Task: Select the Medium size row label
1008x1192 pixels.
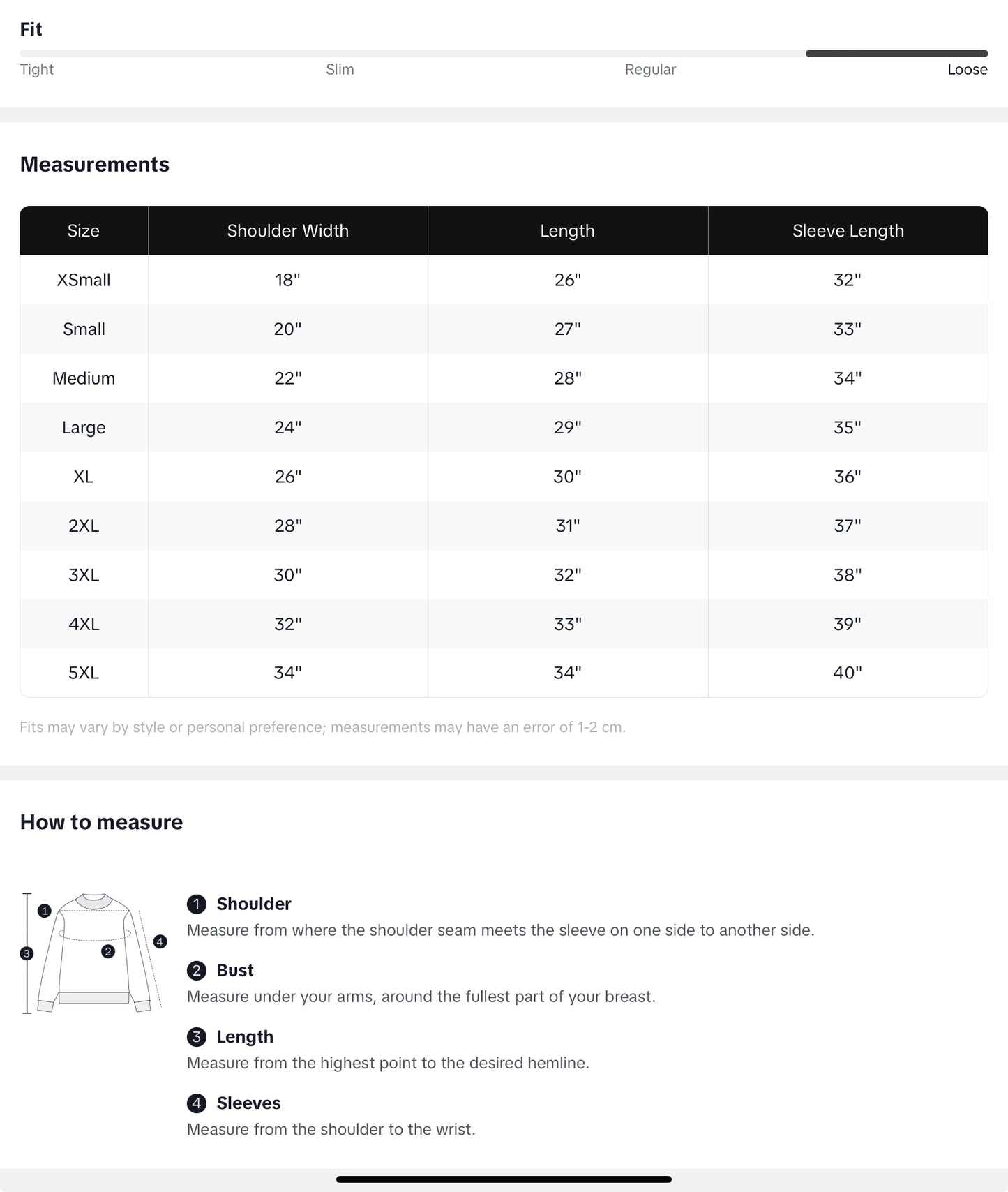Action: point(84,378)
